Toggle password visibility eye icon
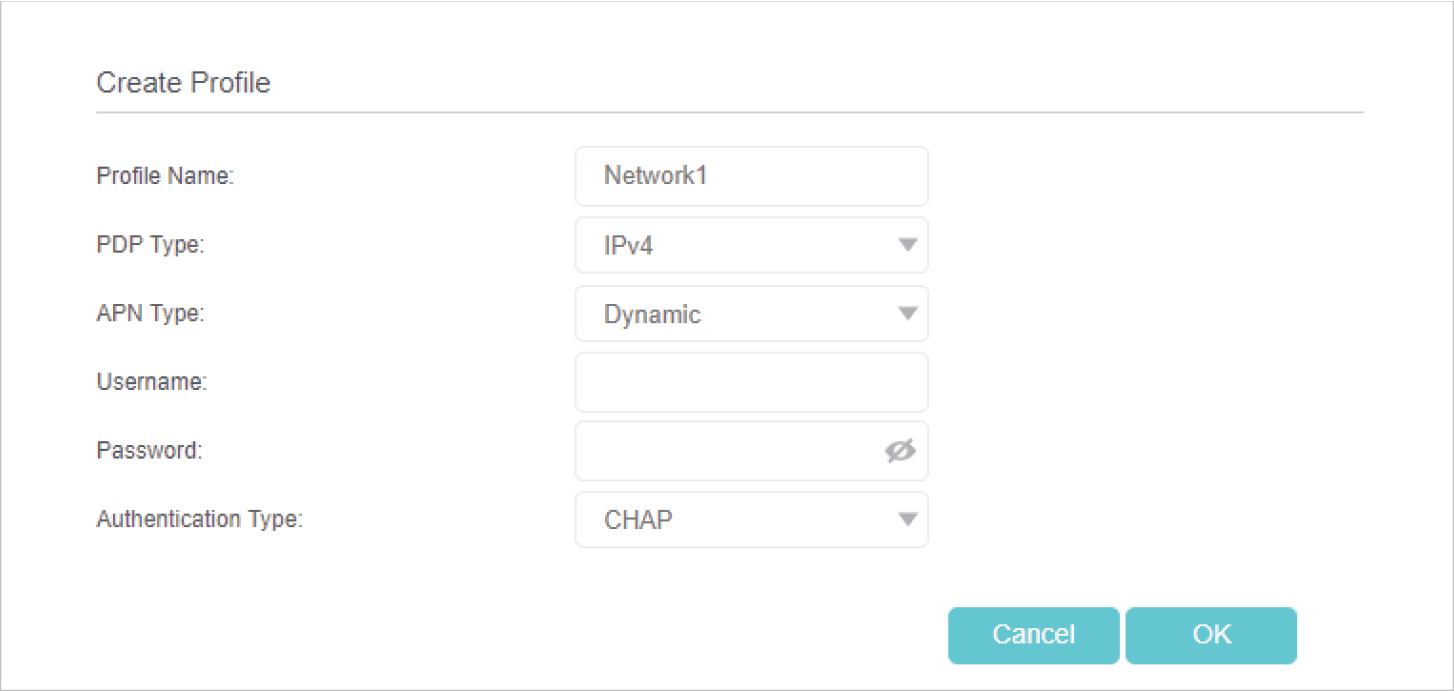The image size is (1454, 691). (x=900, y=452)
